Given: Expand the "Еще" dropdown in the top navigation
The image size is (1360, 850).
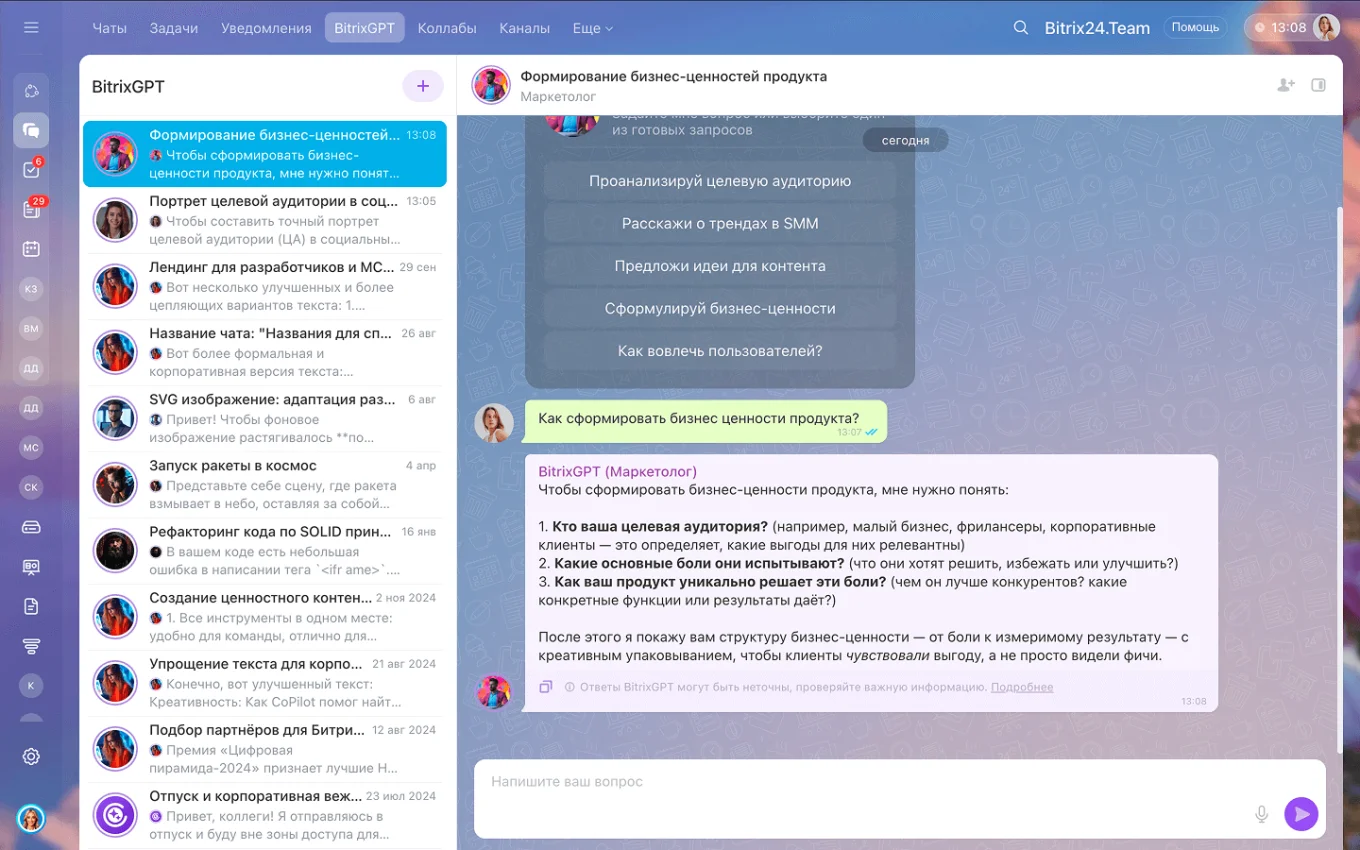Looking at the screenshot, I should (592, 28).
